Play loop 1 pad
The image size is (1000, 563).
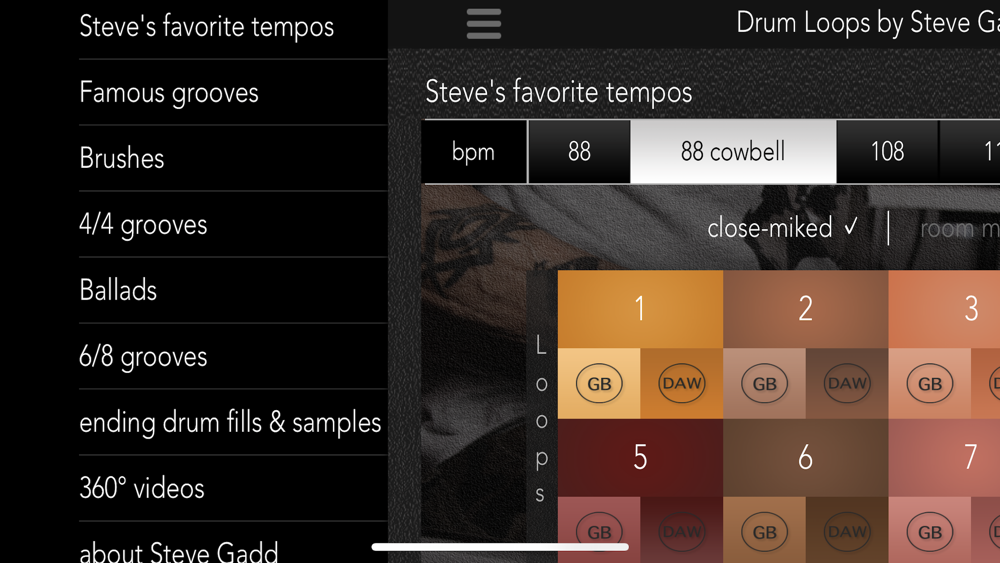click(640, 309)
